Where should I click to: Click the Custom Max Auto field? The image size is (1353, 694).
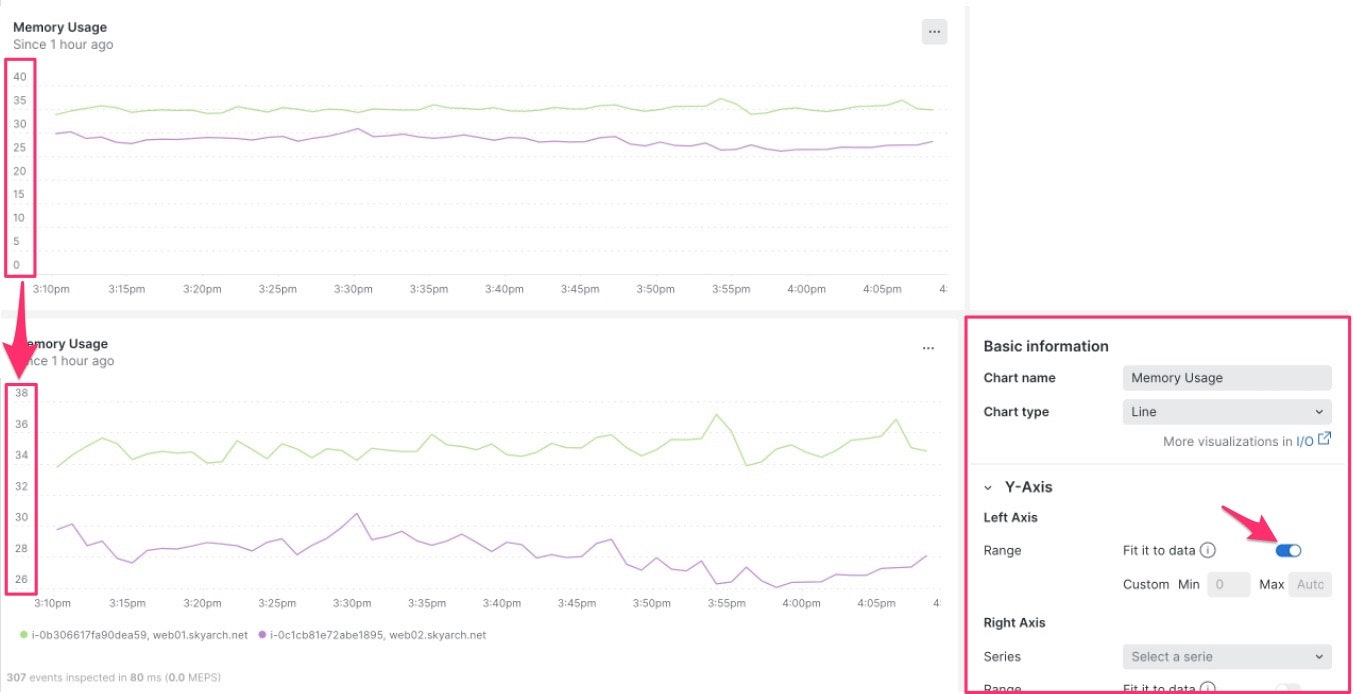click(1310, 584)
